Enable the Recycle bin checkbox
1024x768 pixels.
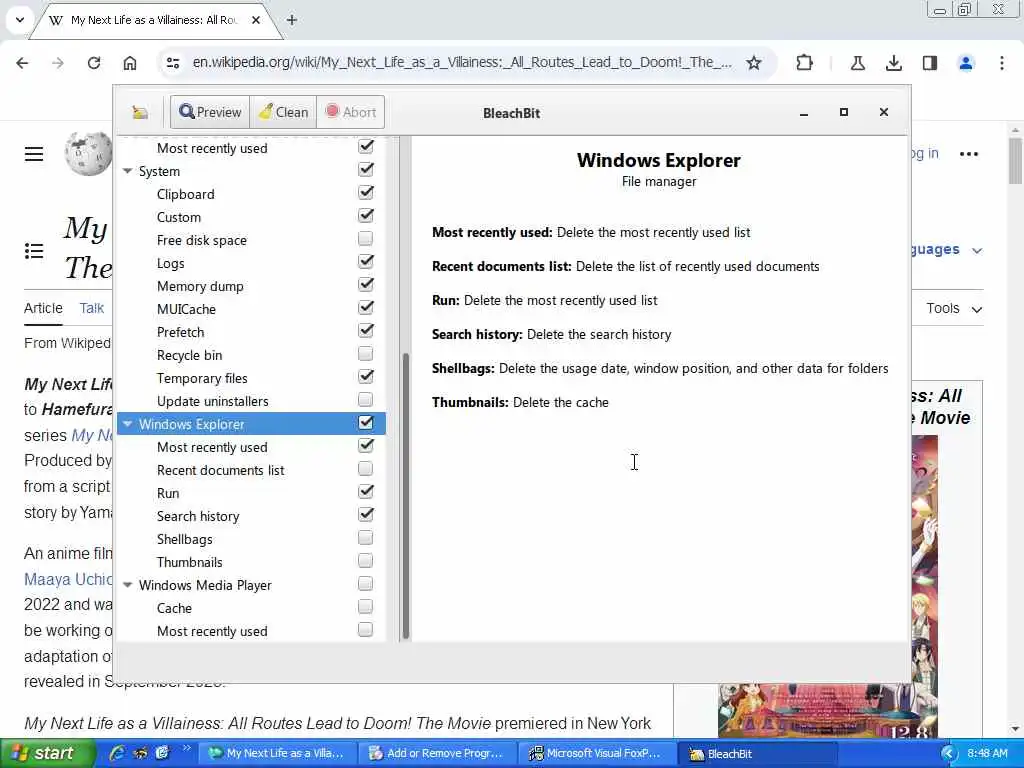pos(366,353)
